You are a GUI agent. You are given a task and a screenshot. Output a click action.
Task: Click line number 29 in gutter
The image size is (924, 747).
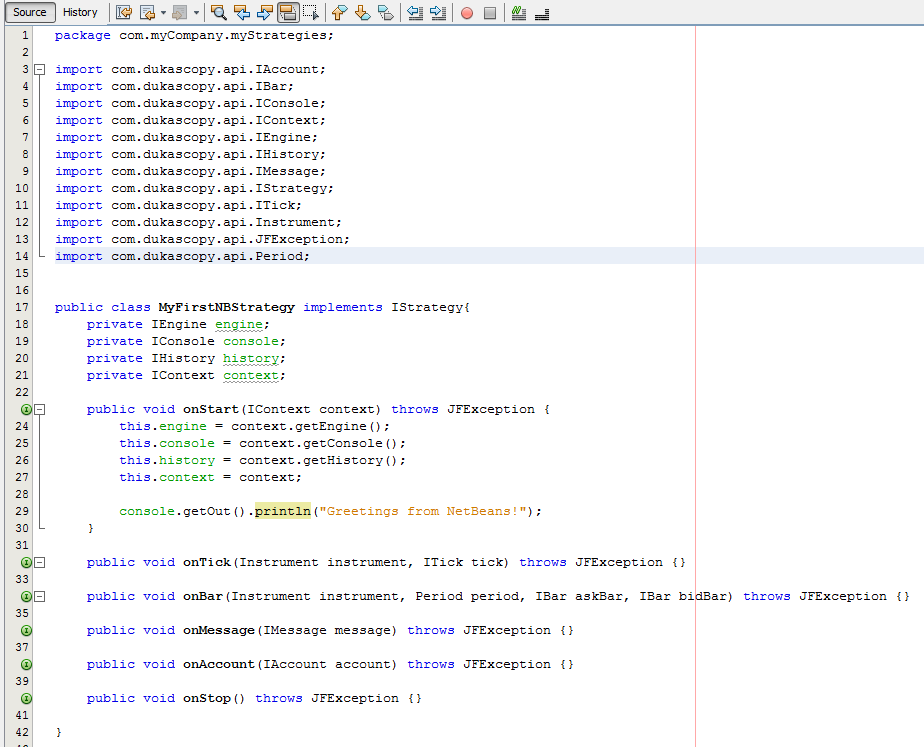pos(22,511)
